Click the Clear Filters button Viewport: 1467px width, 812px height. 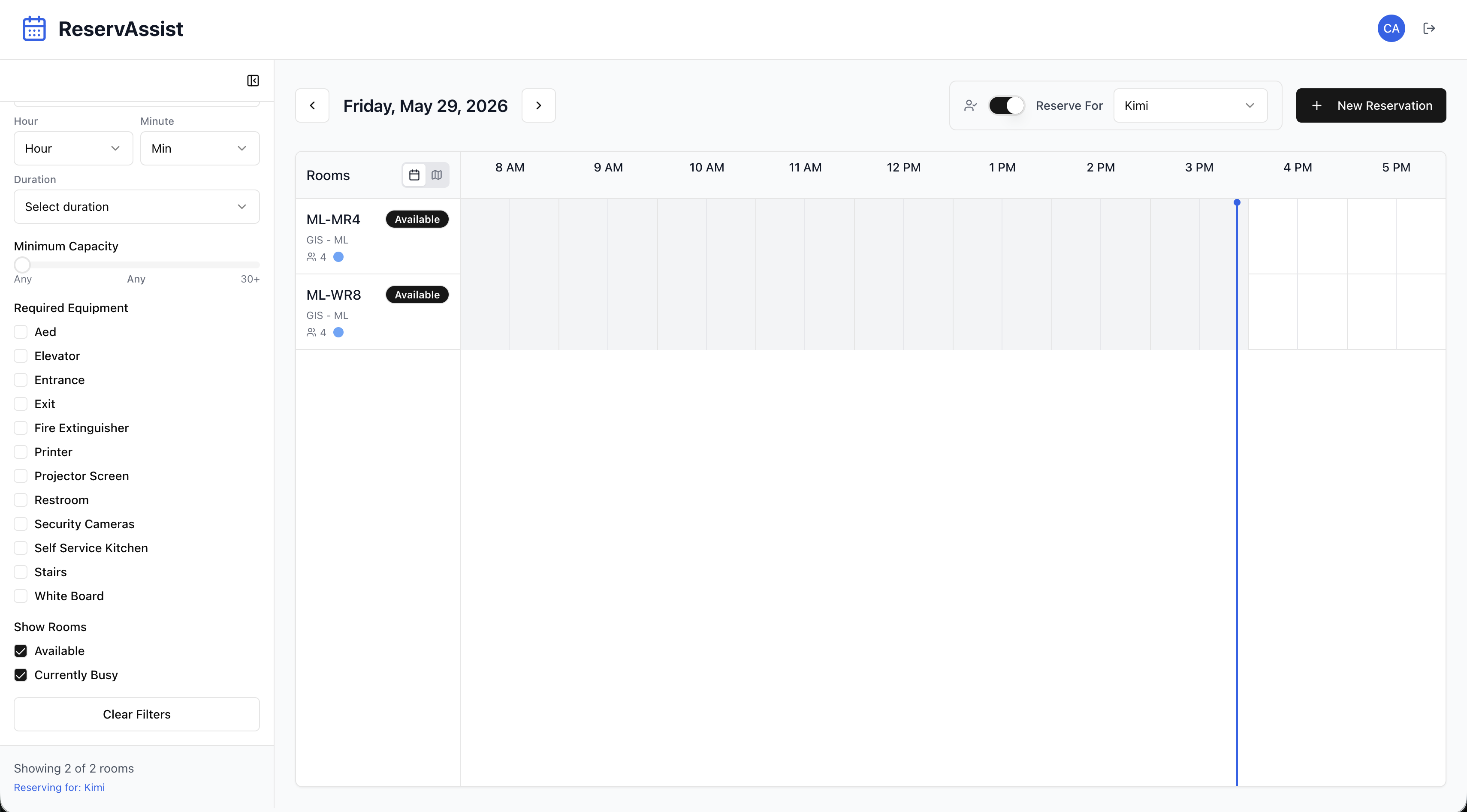(x=137, y=714)
